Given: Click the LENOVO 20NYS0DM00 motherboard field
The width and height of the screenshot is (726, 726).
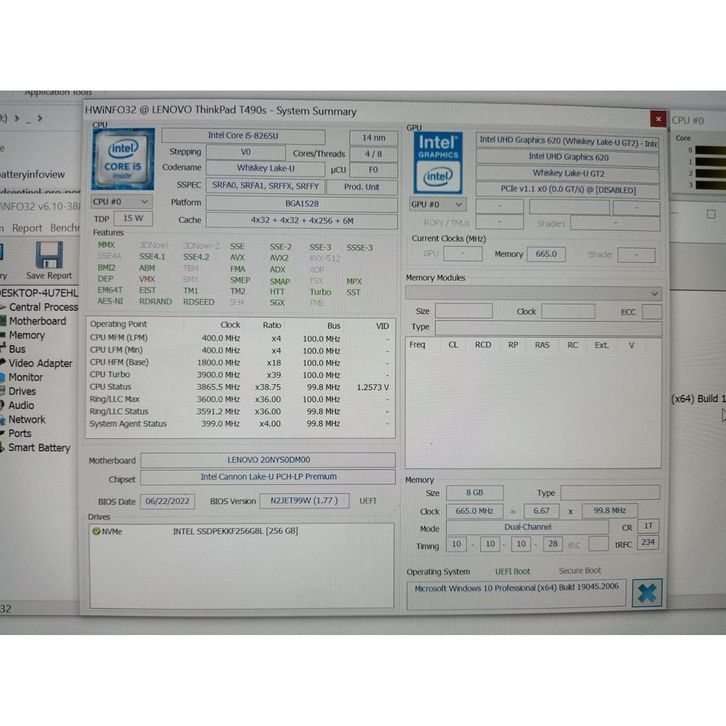Looking at the screenshot, I should pyautogui.click(x=268, y=460).
